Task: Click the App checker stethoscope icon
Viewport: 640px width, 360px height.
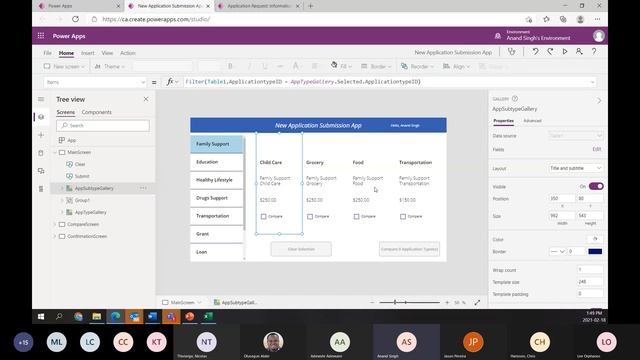Action: point(511,52)
